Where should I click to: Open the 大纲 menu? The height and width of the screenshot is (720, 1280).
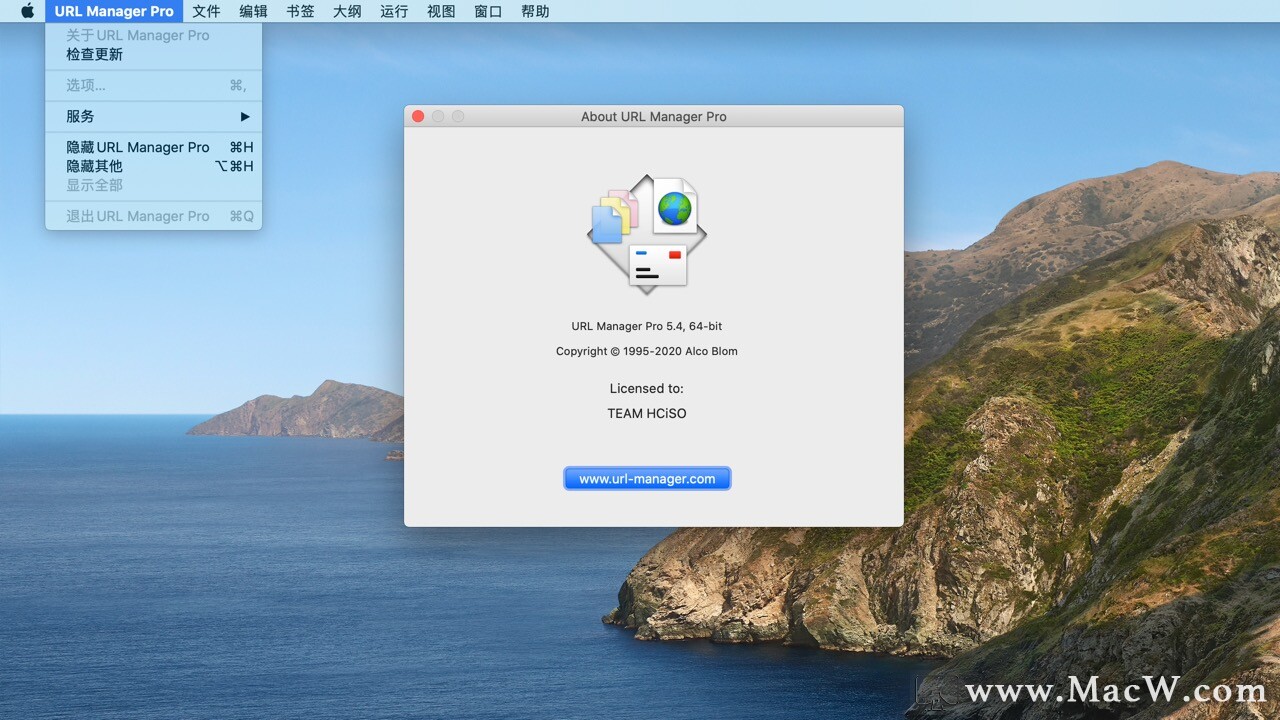[x=347, y=11]
